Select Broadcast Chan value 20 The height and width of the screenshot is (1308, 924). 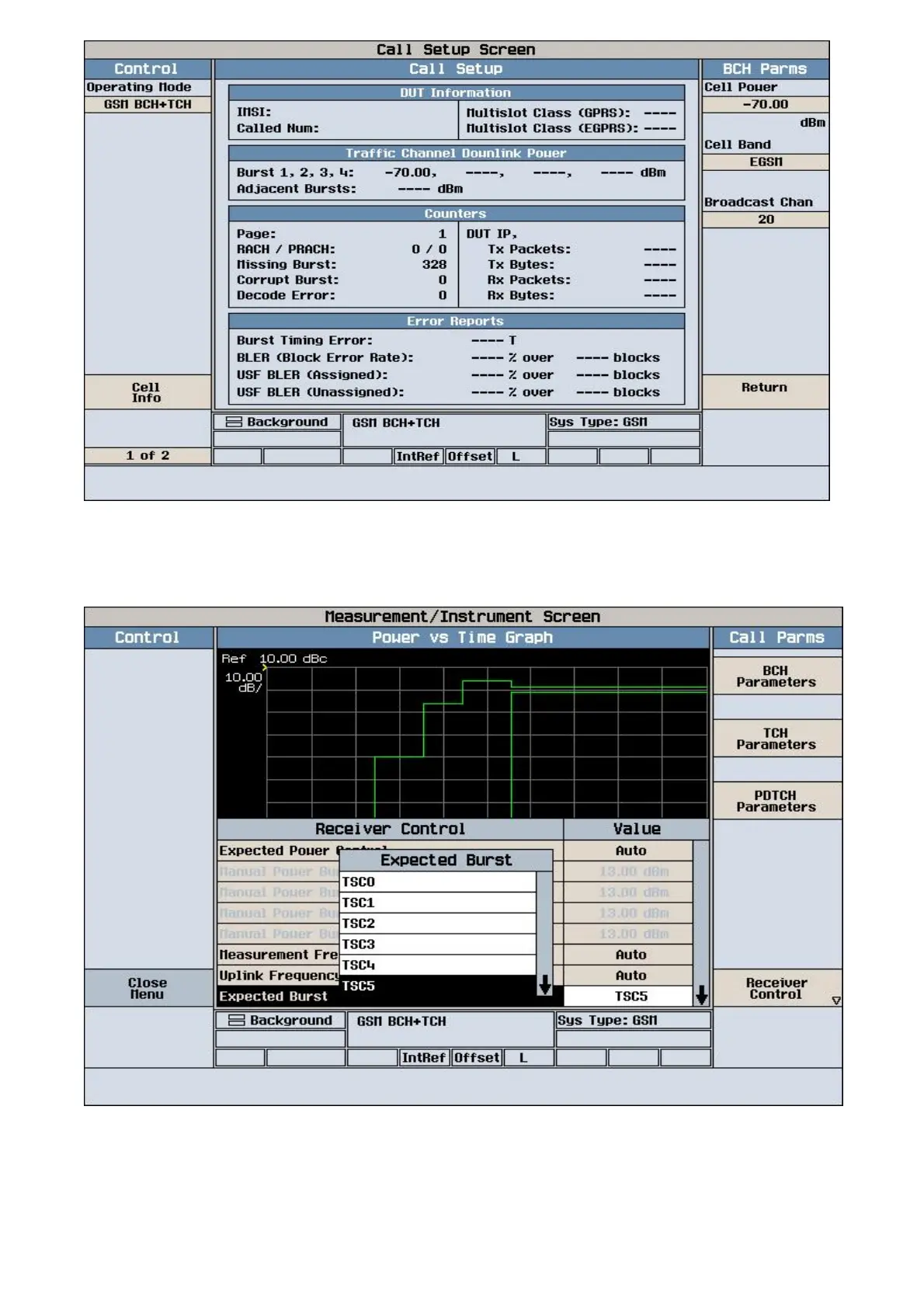765,220
